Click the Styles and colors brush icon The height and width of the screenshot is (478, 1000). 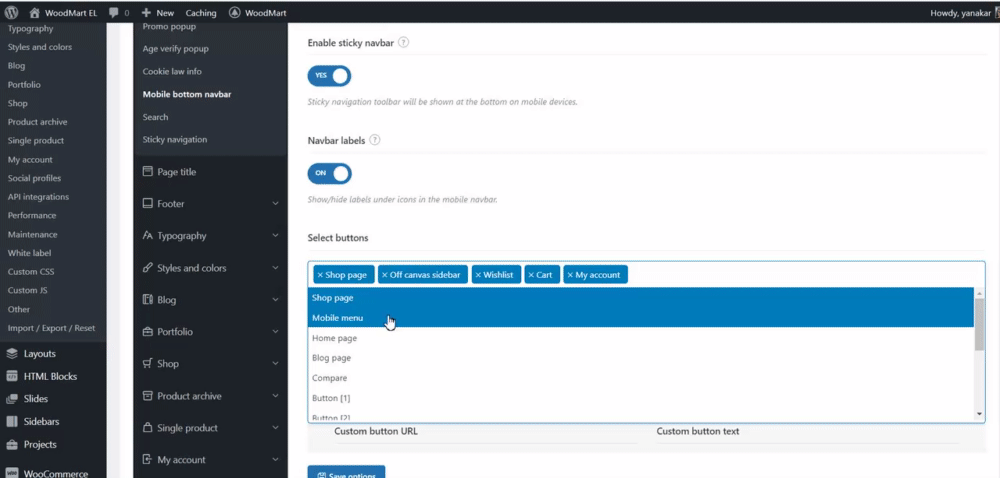coord(148,268)
